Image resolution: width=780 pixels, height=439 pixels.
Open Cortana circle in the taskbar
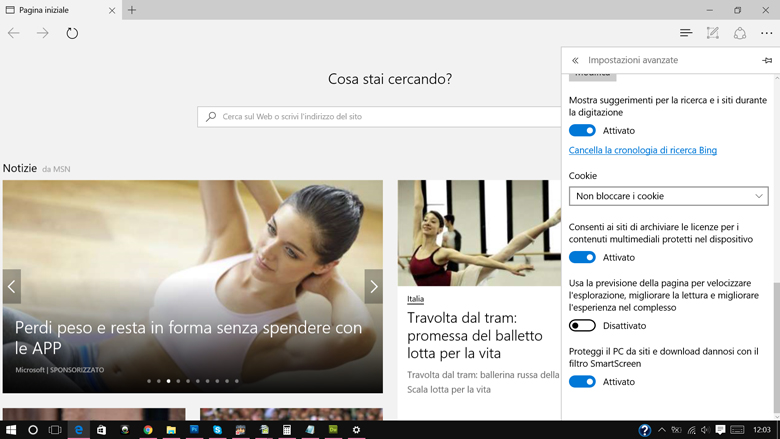[33, 430]
